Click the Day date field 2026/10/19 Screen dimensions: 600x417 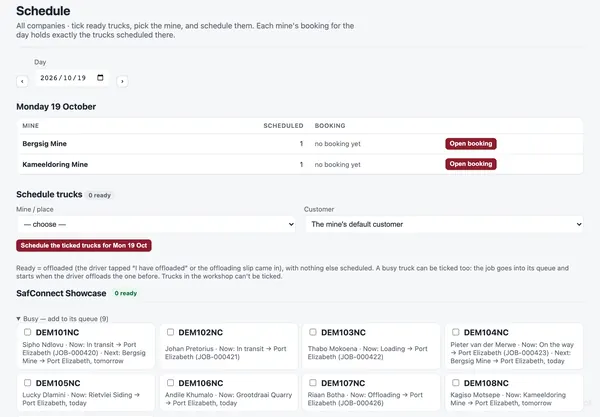pyautogui.click(x=72, y=78)
